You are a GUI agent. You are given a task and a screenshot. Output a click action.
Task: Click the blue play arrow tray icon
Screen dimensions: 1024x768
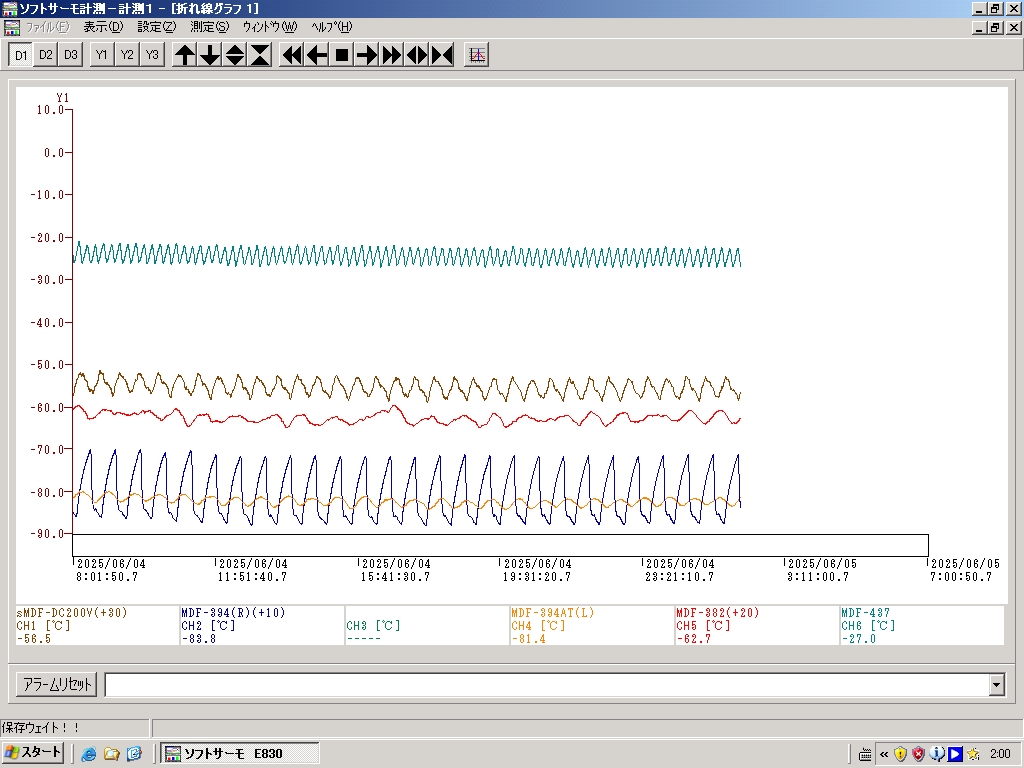(x=955, y=754)
